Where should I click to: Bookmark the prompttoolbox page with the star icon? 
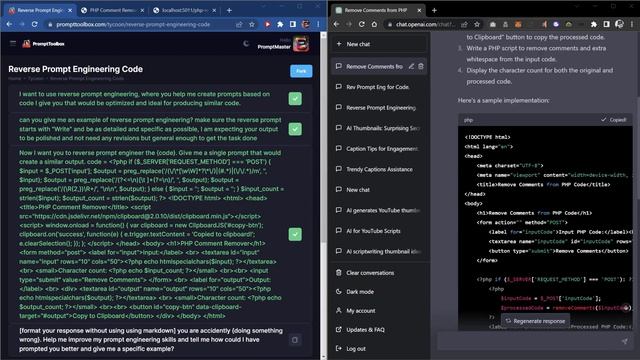(x=252, y=24)
